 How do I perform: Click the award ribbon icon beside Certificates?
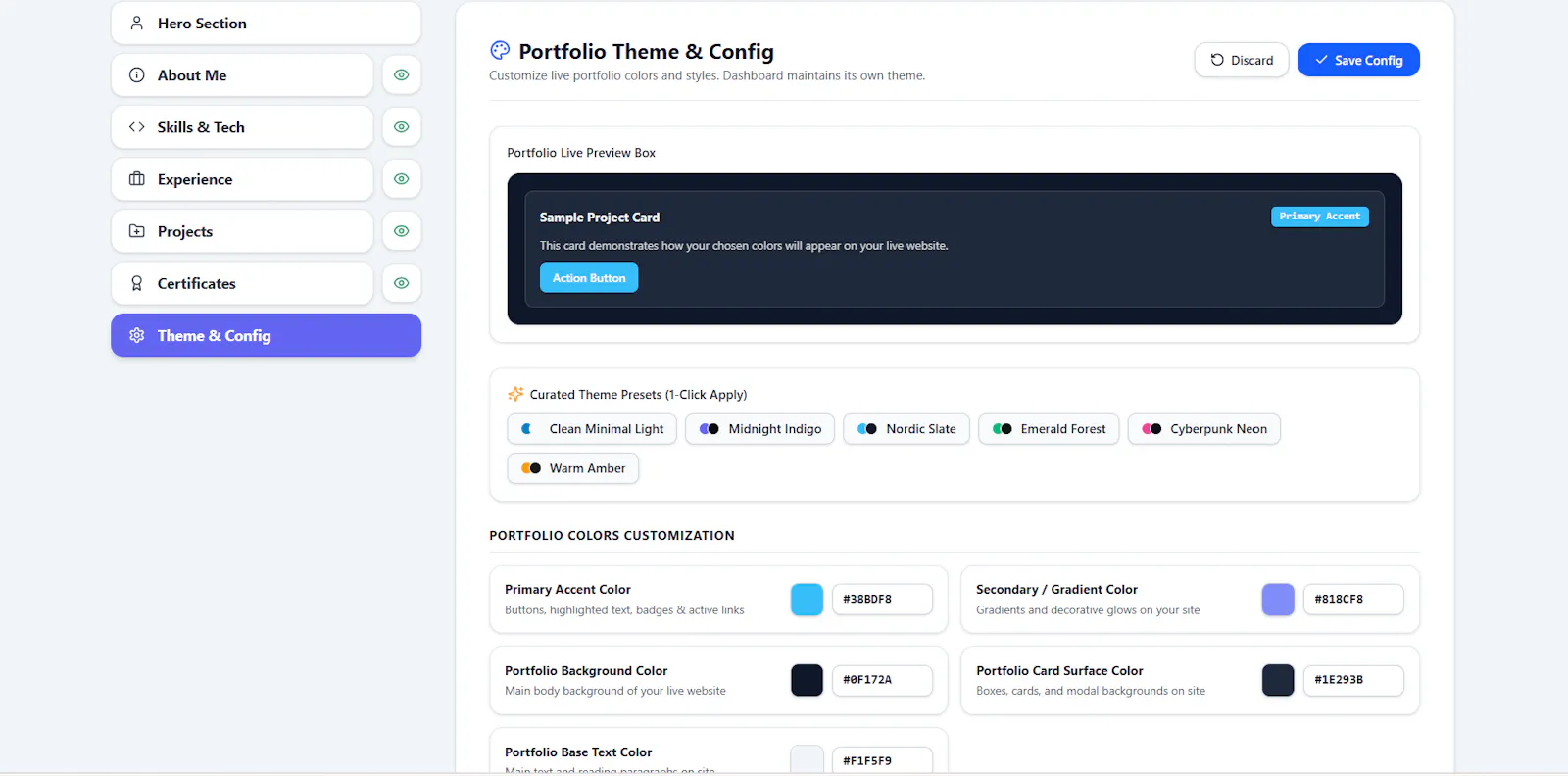137,283
